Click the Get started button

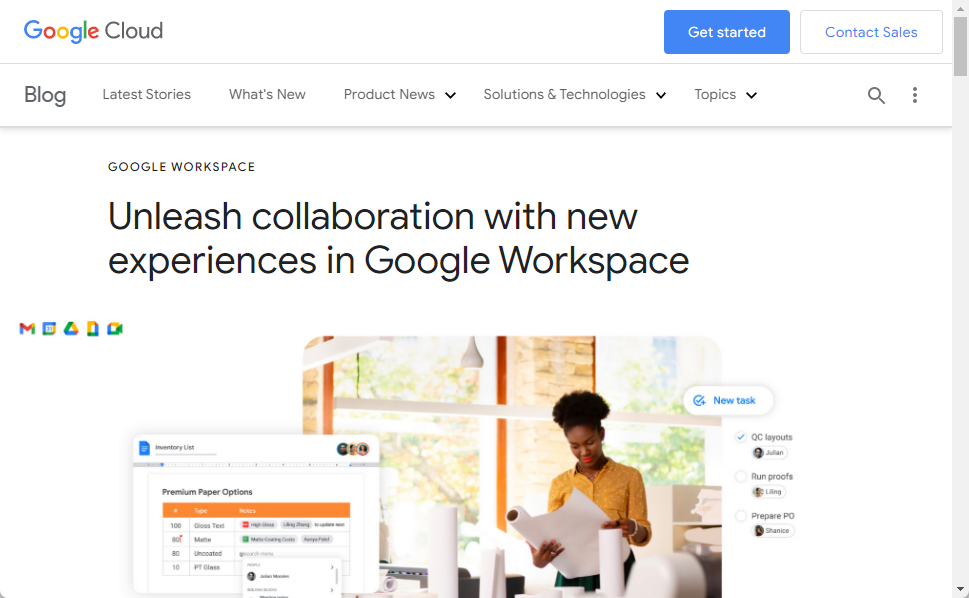pyautogui.click(x=726, y=31)
